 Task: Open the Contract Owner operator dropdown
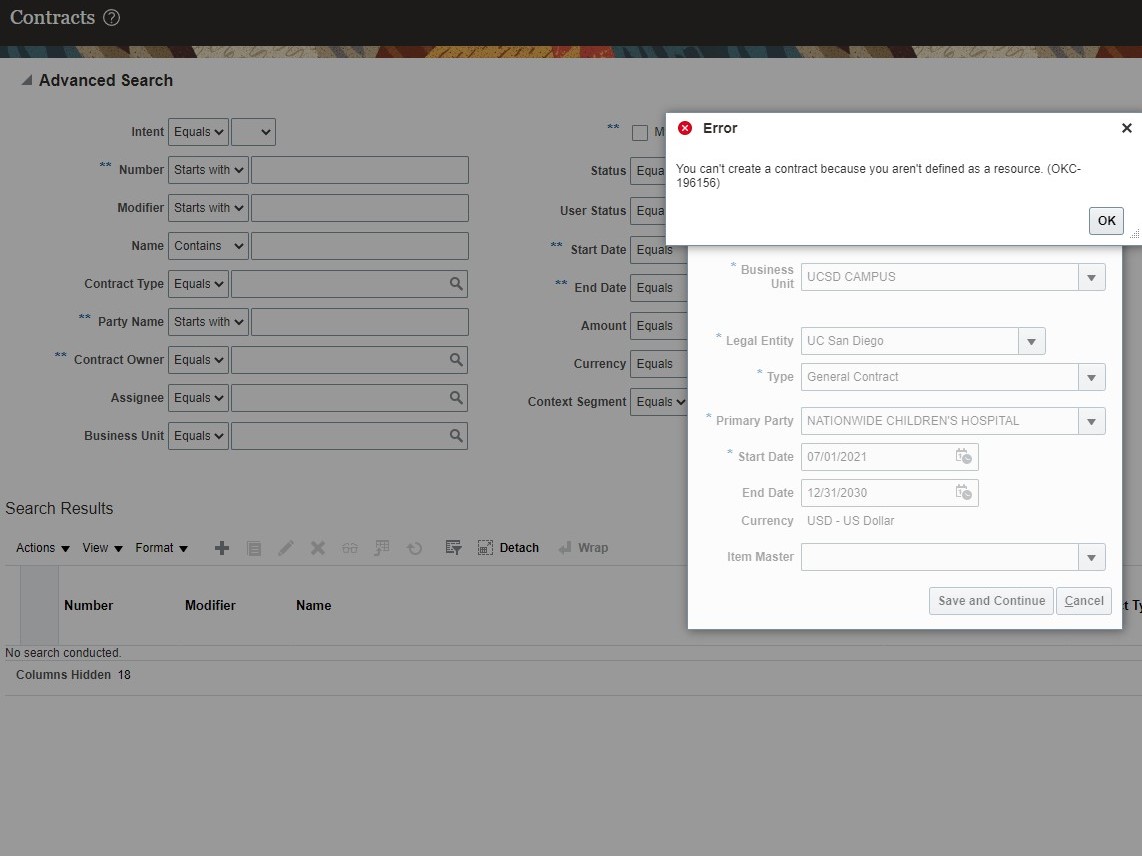tap(198, 359)
